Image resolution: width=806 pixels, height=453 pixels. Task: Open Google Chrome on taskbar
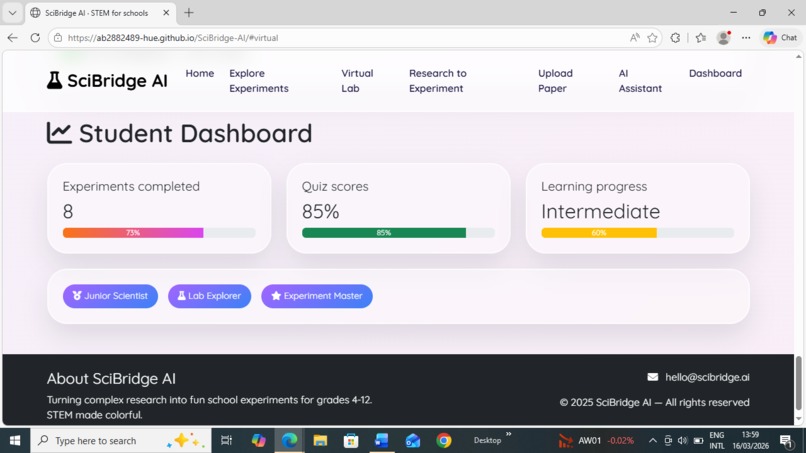pos(444,441)
